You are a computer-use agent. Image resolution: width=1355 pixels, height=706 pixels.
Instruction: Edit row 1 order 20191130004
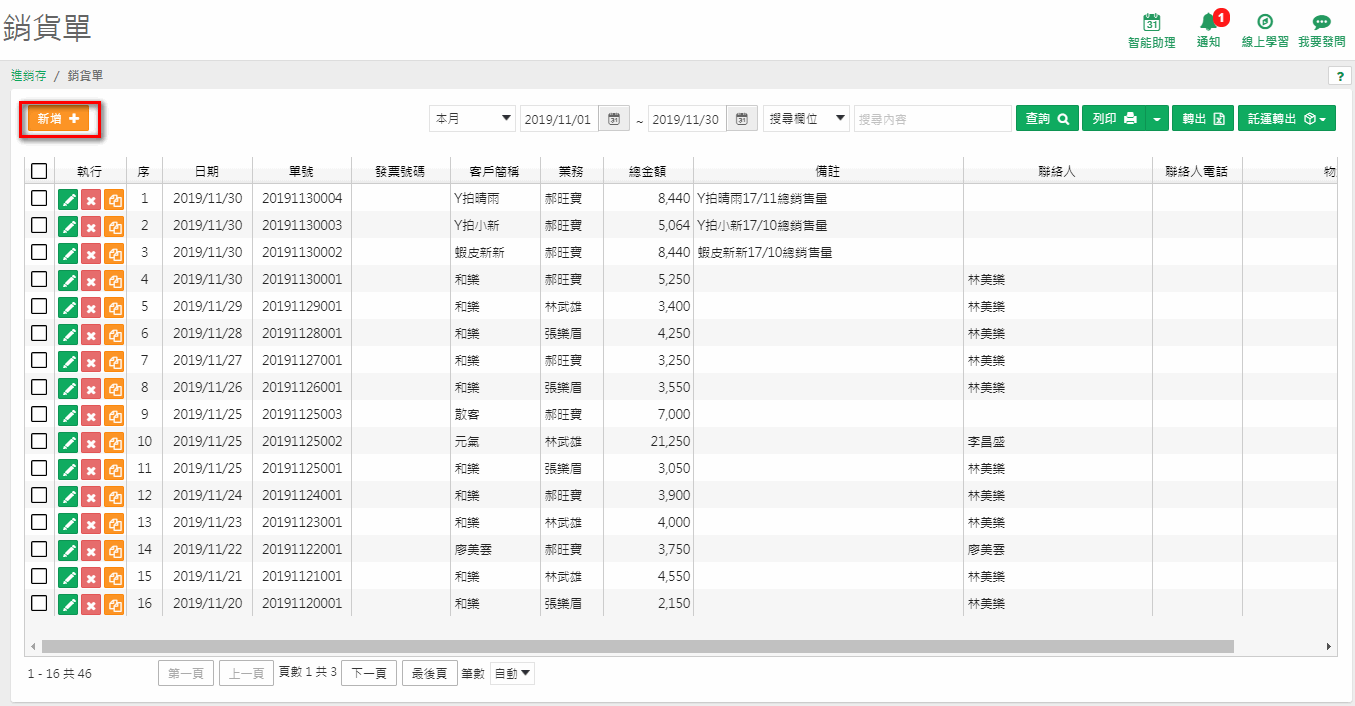(x=69, y=199)
